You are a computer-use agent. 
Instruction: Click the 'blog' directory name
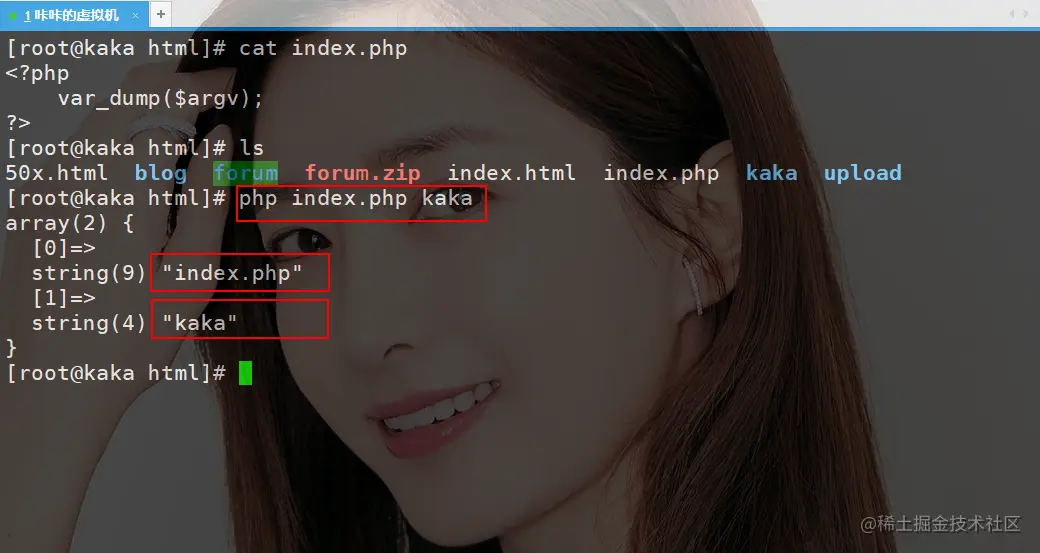point(161,173)
